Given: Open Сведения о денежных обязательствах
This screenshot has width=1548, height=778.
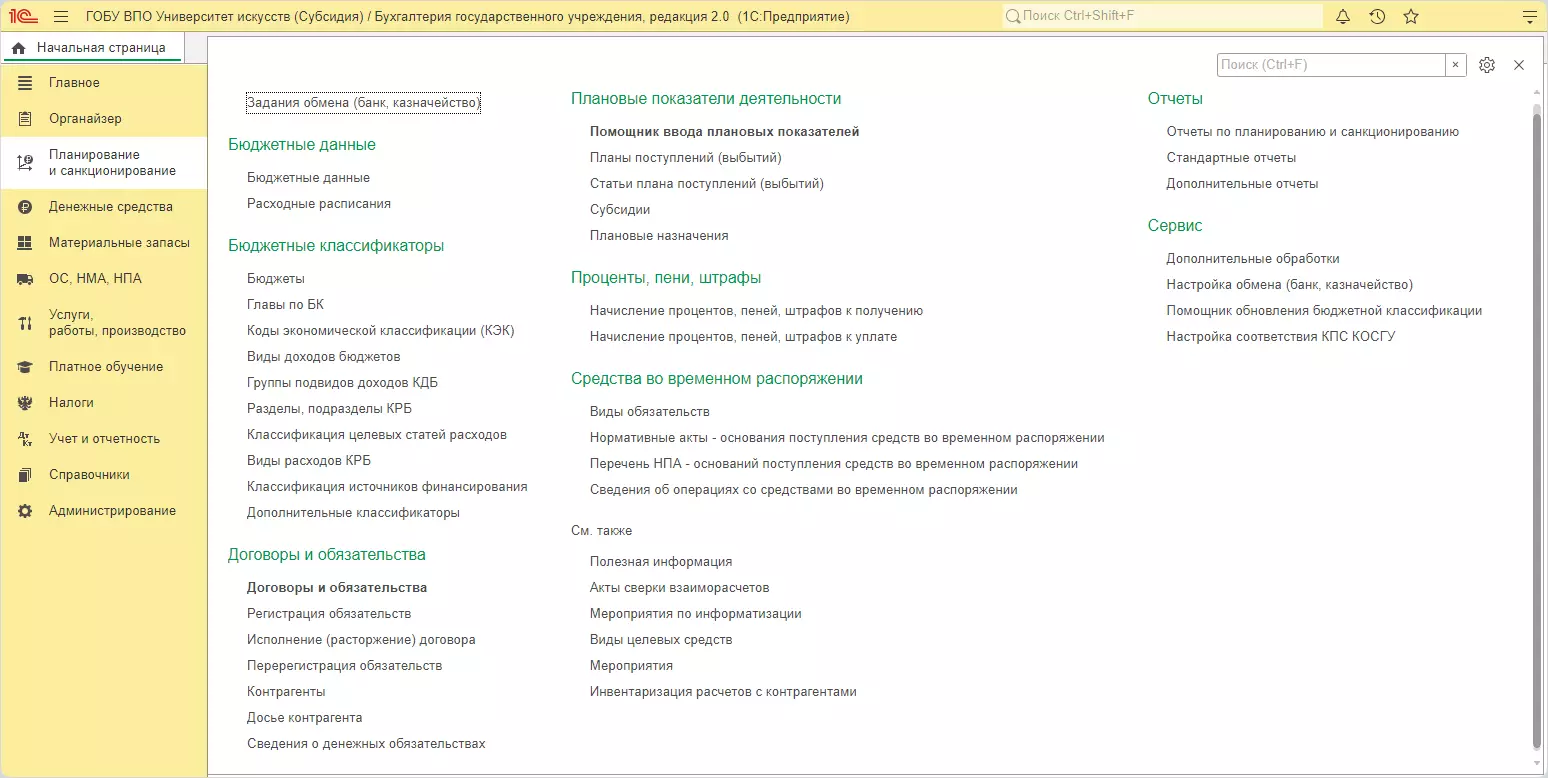Looking at the screenshot, I should [366, 744].
